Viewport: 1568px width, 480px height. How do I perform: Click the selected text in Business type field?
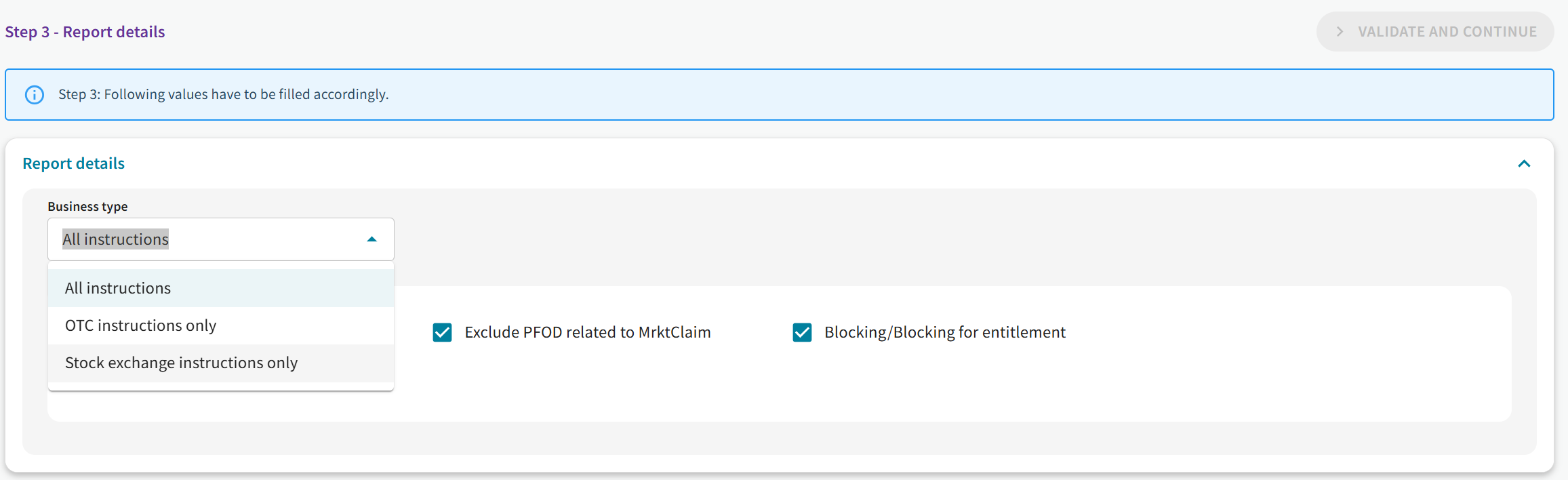point(115,239)
